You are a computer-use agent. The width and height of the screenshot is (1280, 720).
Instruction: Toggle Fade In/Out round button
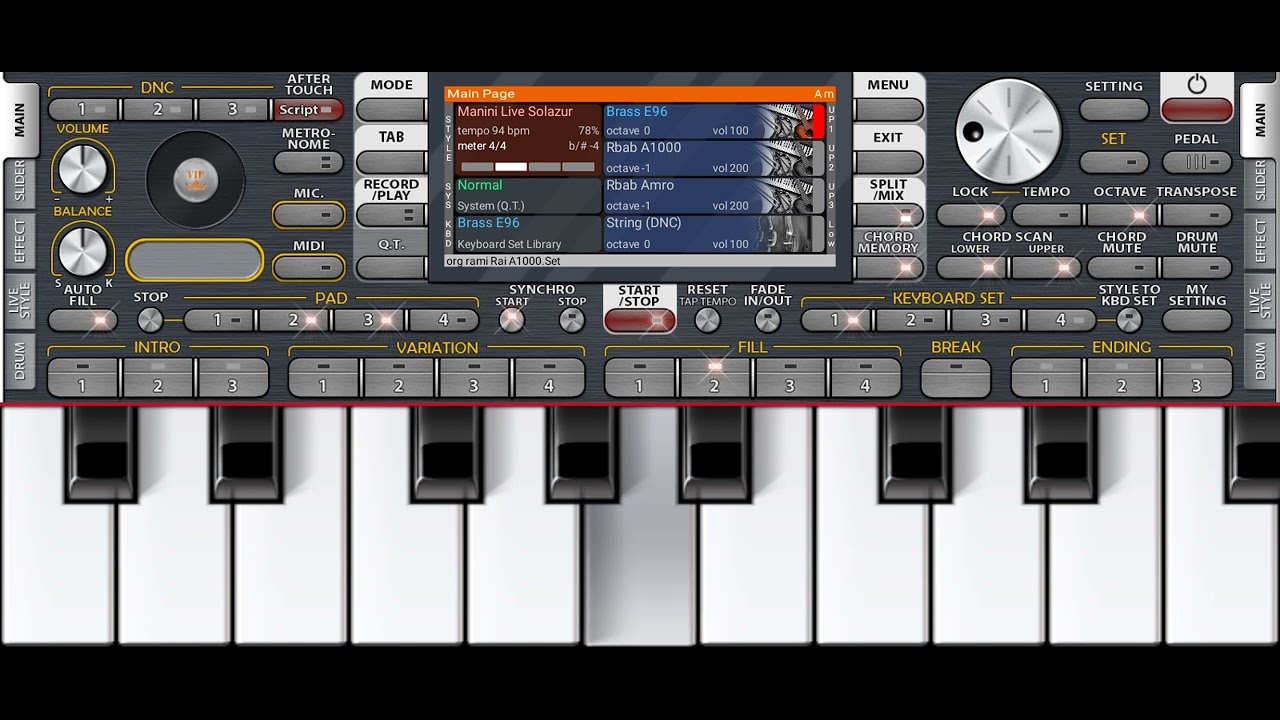[x=767, y=320]
